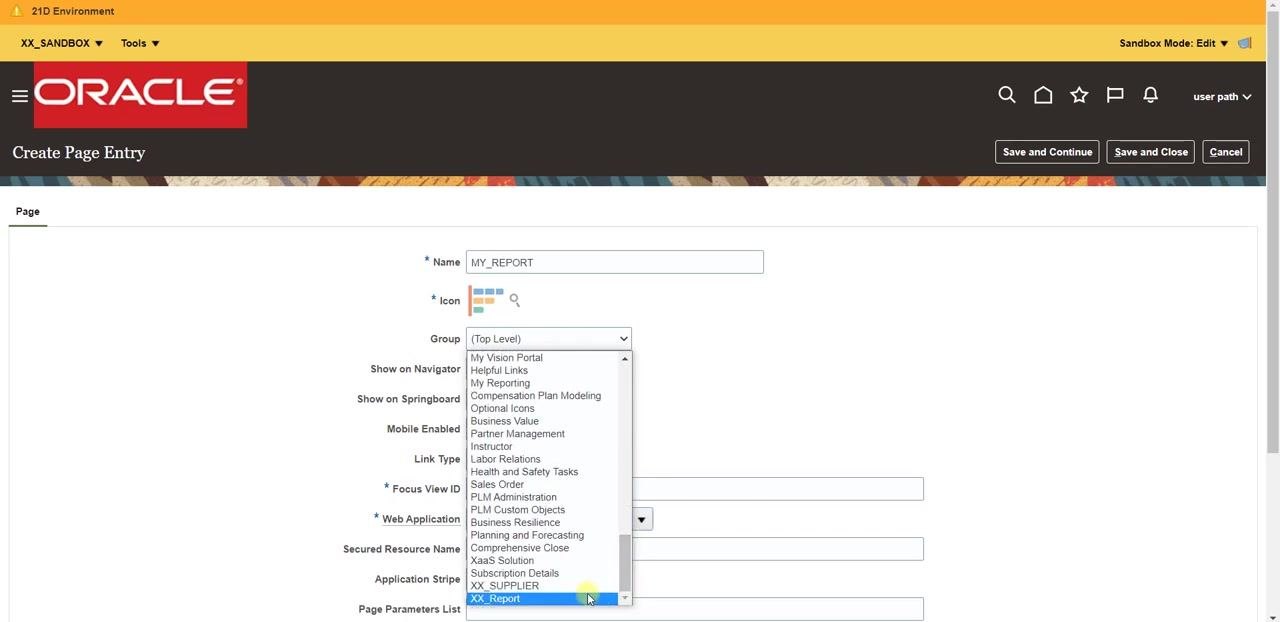This screenshot has width=1280, height=622.
Task: Search for a different page icon
Action: (x=515, y=300)
